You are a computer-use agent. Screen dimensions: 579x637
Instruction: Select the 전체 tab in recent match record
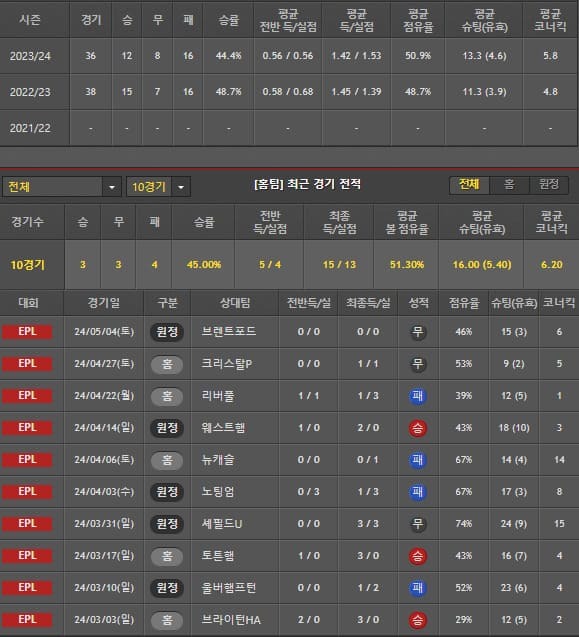[x=469, y=185]
